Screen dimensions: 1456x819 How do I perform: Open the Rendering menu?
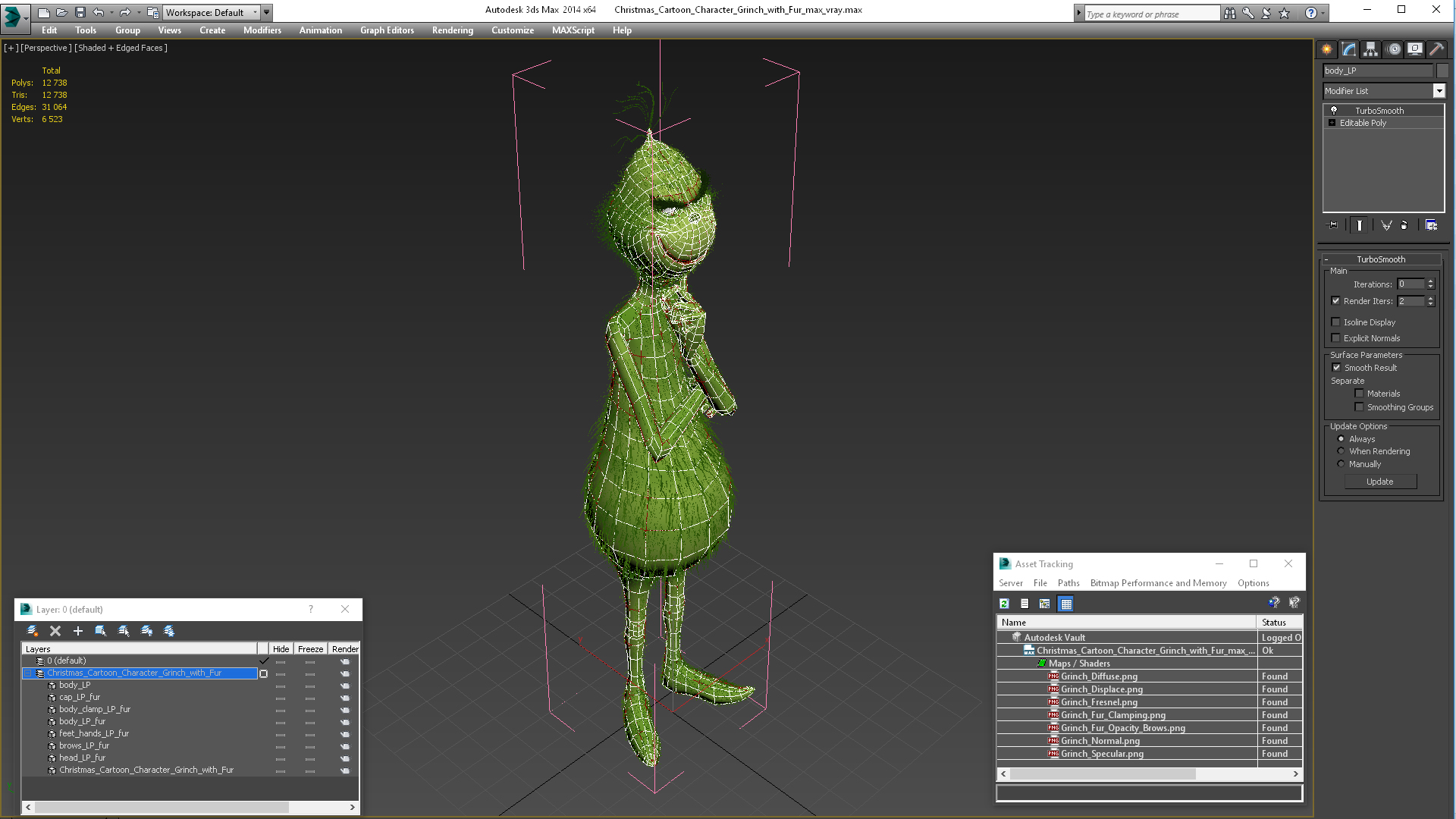tap(453, 30)
